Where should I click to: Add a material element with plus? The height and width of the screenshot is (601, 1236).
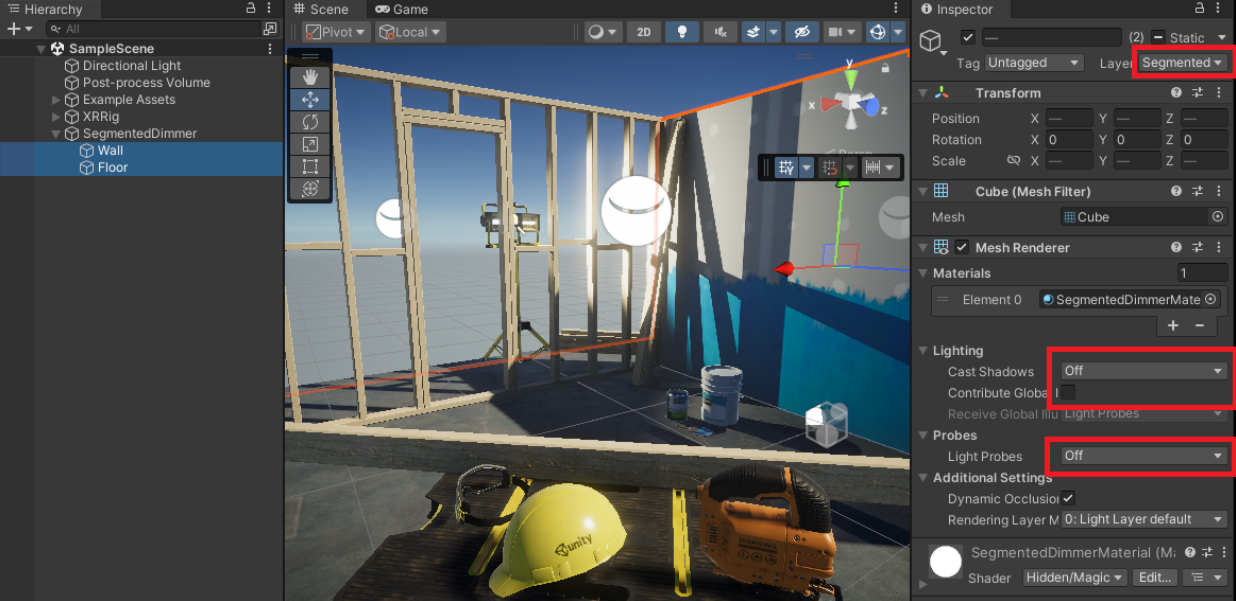coord(1174,325)
